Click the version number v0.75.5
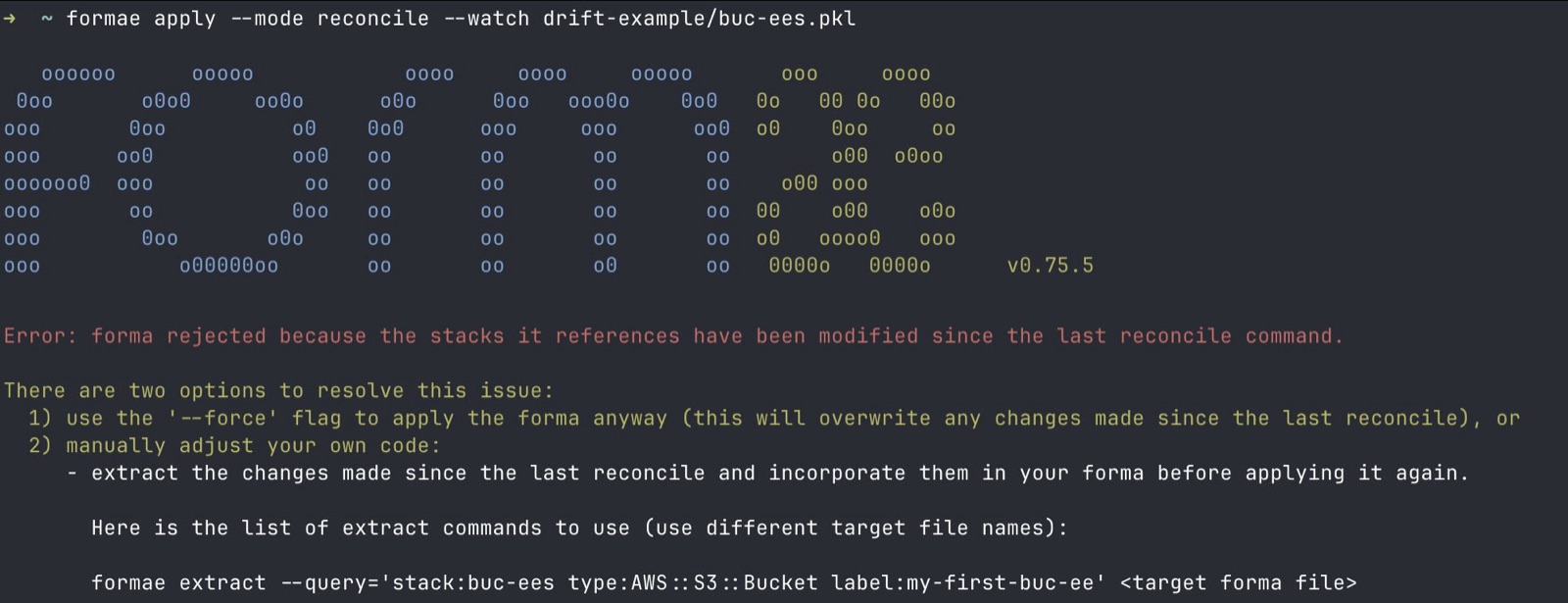This screenshot has height=603, width=1568. pos(1051,266)
